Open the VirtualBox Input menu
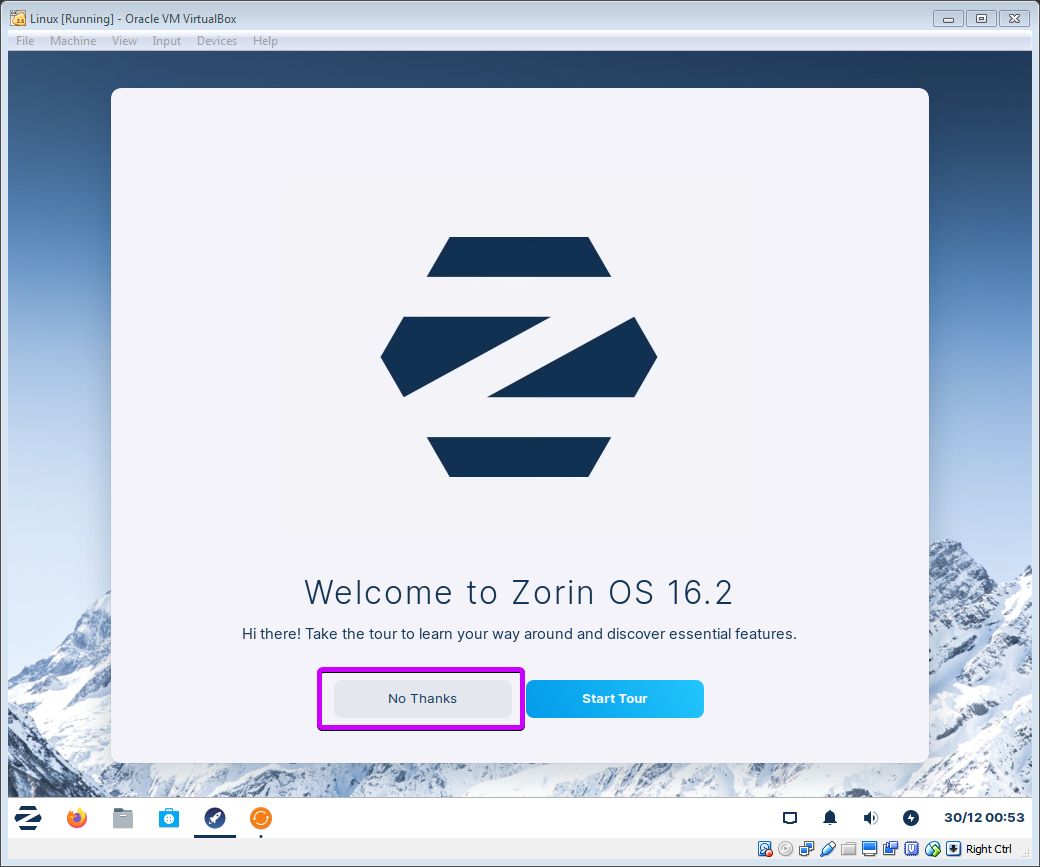 coord(166,40)
